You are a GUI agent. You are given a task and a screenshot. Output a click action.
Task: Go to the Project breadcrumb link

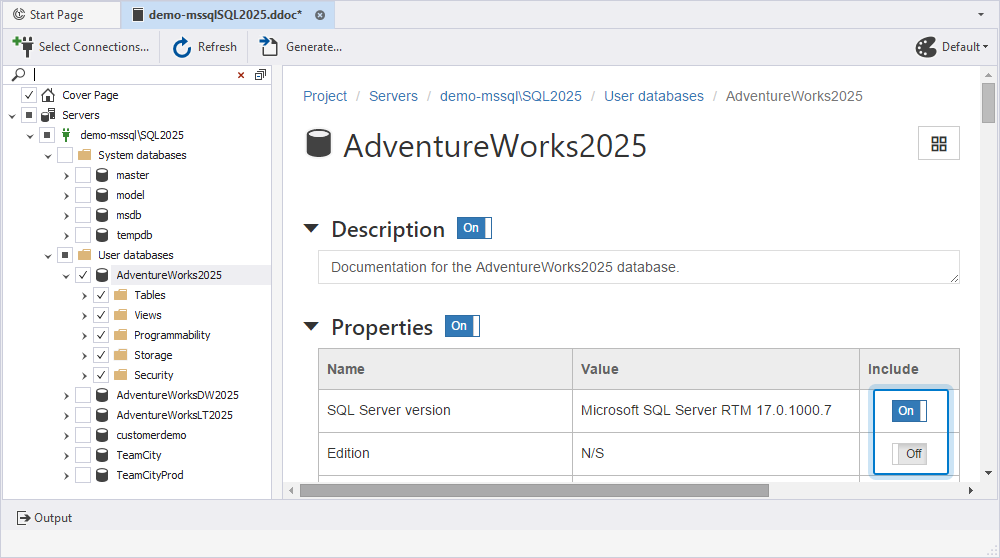click(325, 96)
